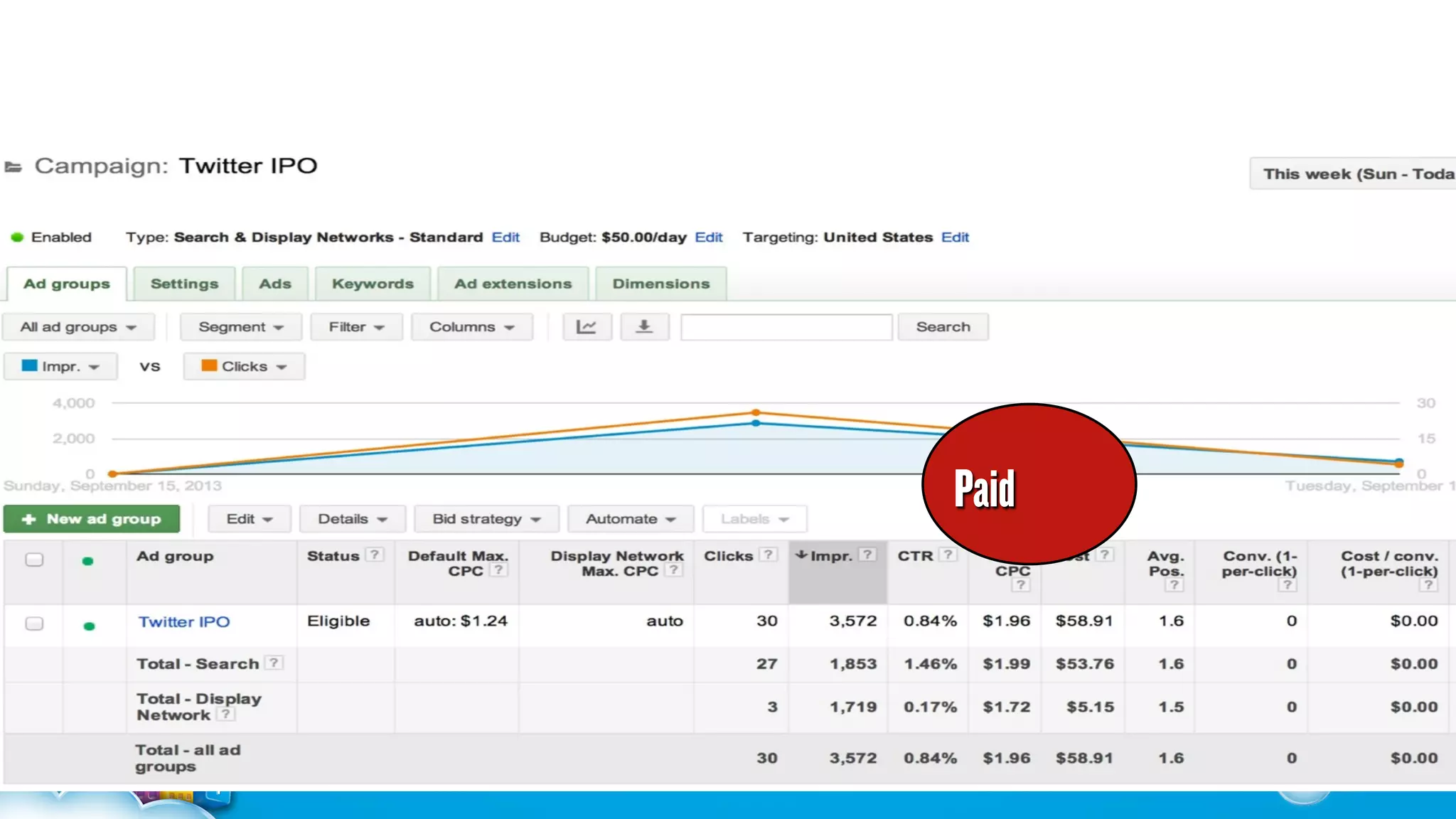This screenshot has height=819, width=1456.
Task: Click the download report icon
Action: tap(644, 327)
